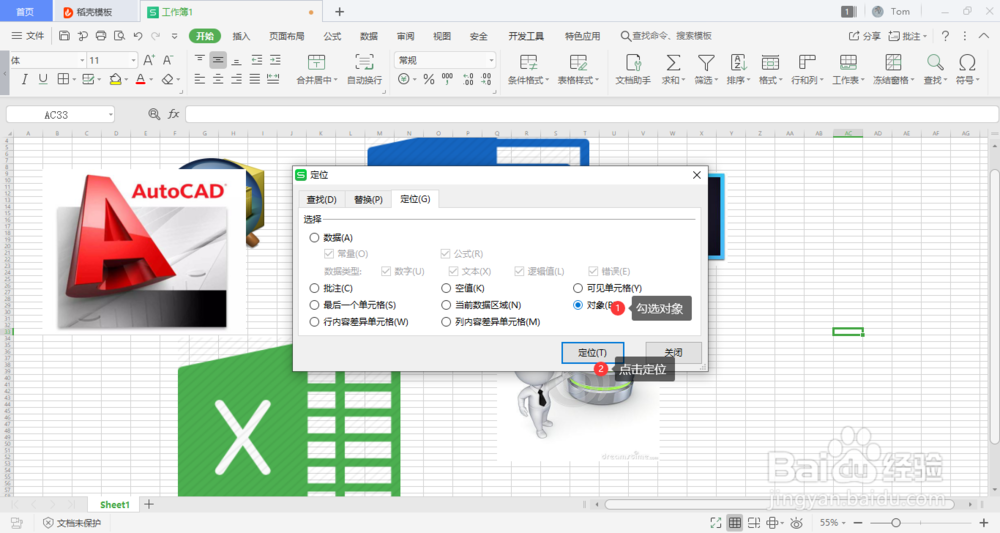Screen dimensions: 1000x533
Task: Click zoom in plus button
Action: [x=983, y=523]
